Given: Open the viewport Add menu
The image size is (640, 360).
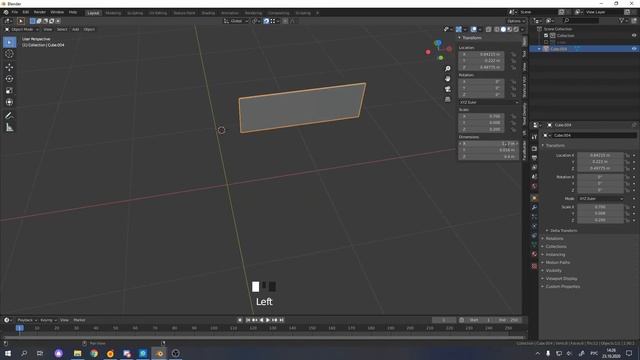Looking at the screenshot, I should point(76,29).
